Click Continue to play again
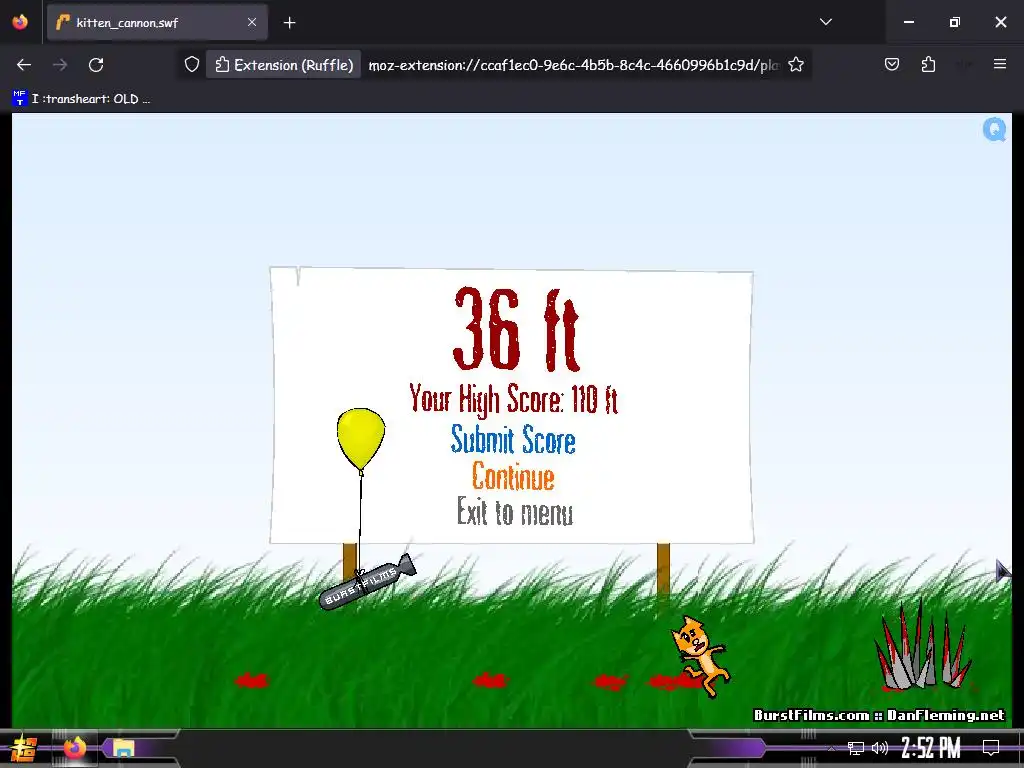Image resolution: width=1024 pixels, height=768 pixels. click(513, 476)
